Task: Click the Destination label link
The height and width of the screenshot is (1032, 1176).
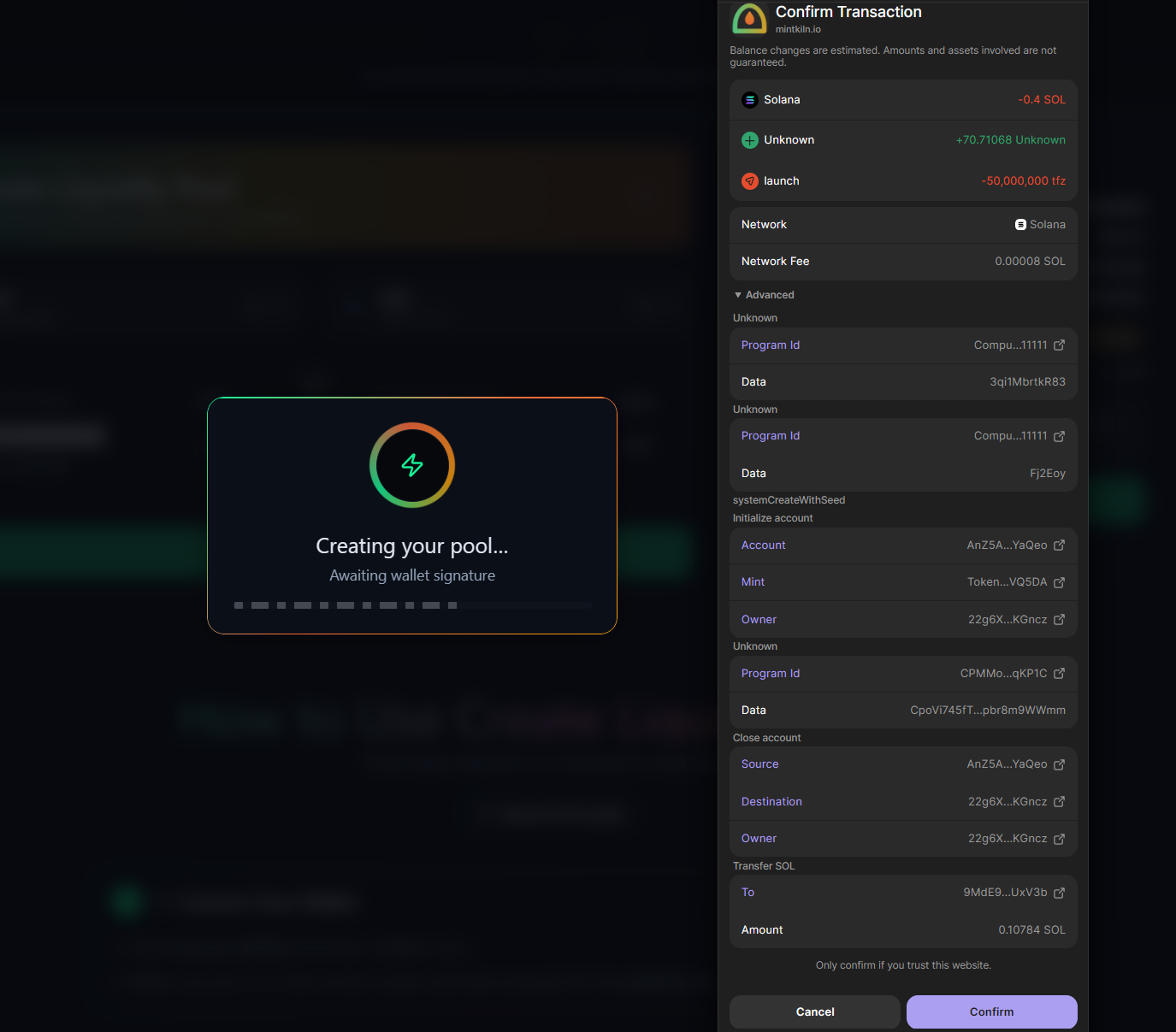Action: tap(771, 802)
